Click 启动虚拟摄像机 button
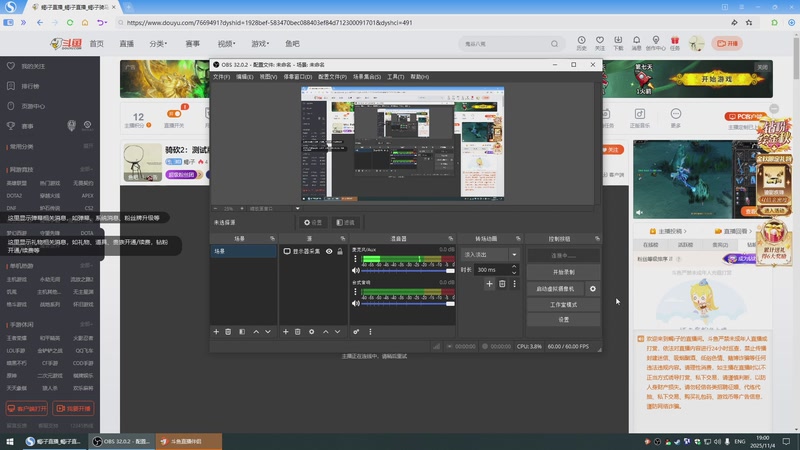Screen dimensions: 800x450 556,289
